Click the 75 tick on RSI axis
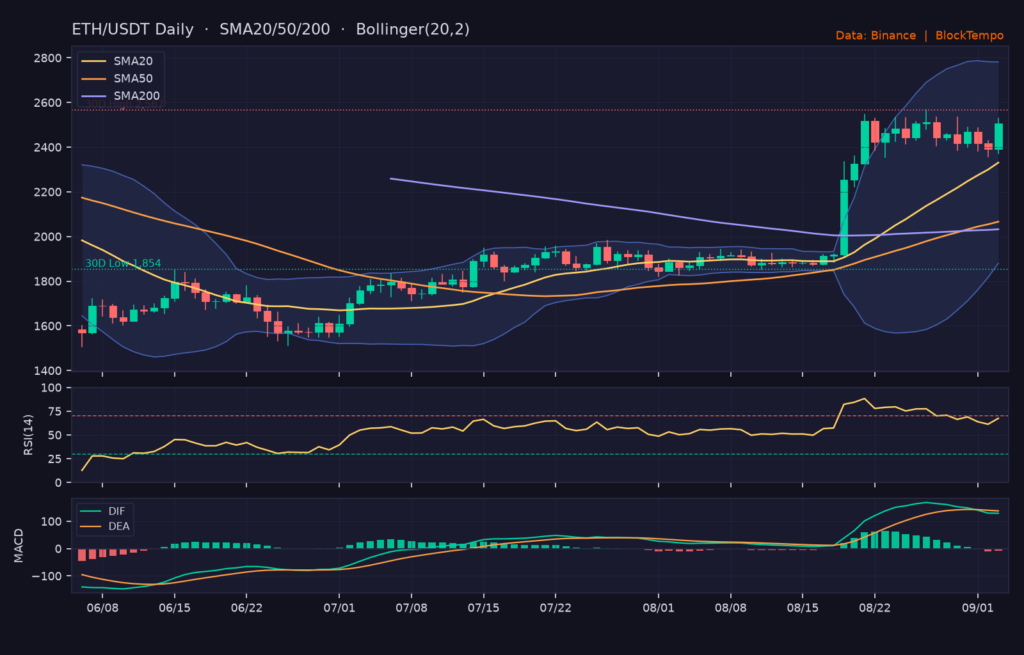 pos(55,411)
